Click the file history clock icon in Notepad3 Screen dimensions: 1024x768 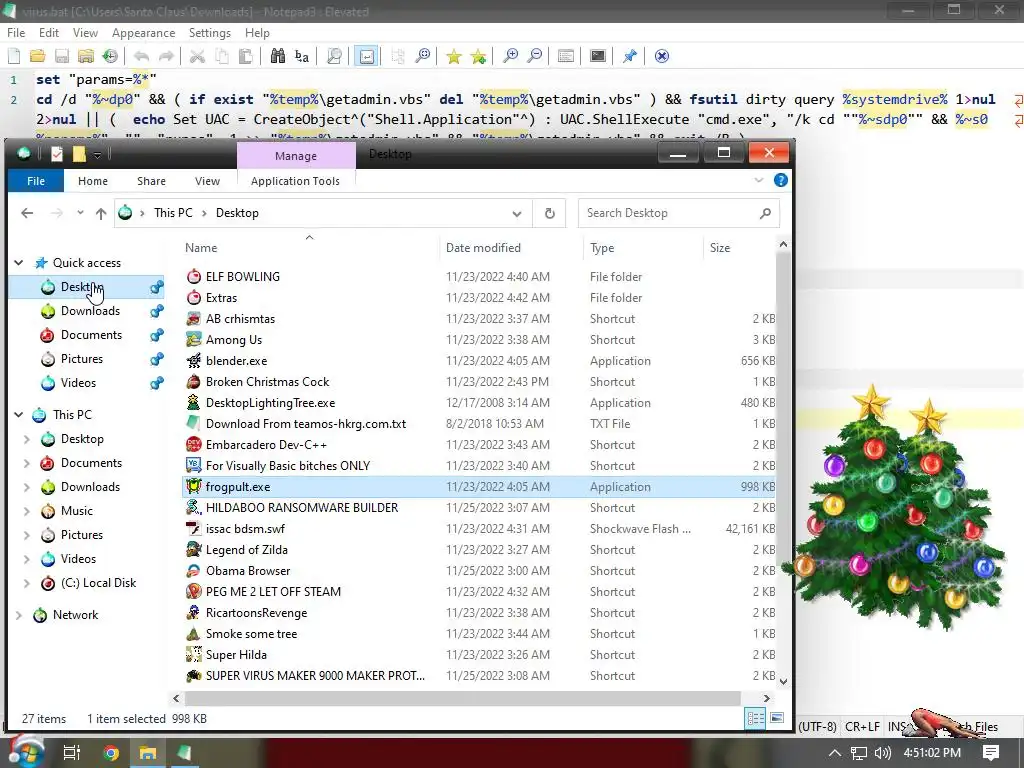click(x=110, y=56)
